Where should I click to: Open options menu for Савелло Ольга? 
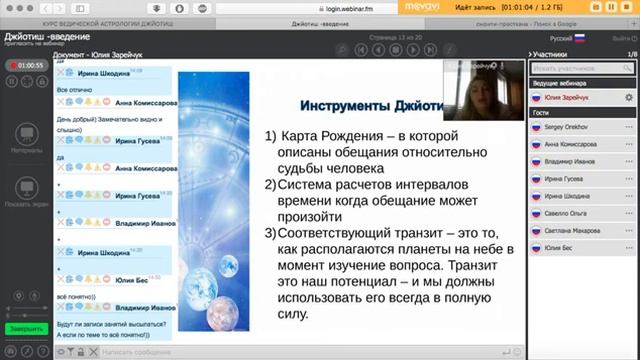pyautogui.click(x=629, y=213)
